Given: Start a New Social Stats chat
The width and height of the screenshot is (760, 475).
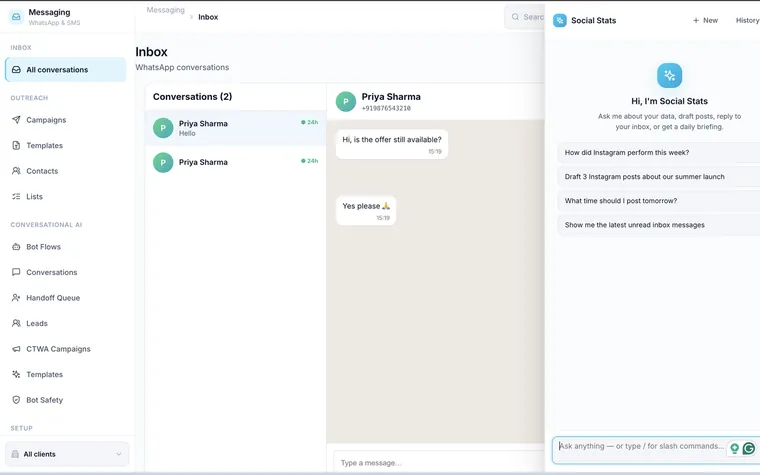Looking at the screenshot, I should click(705, 20).
